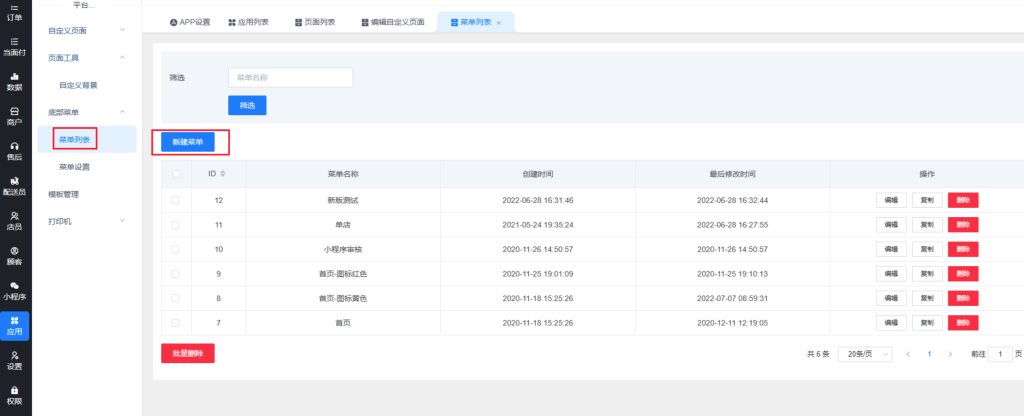Click the 新建菜单 button
Image resolution: width=1024 pixels, height=416 pixels.
point(188,142)
